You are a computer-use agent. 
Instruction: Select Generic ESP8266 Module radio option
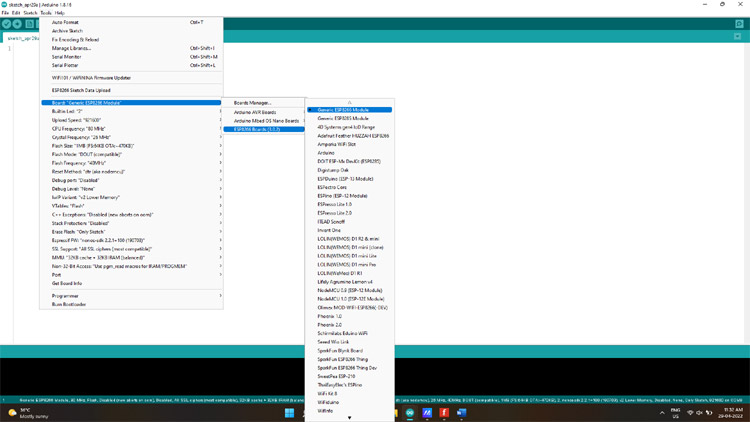click(349, 110)
